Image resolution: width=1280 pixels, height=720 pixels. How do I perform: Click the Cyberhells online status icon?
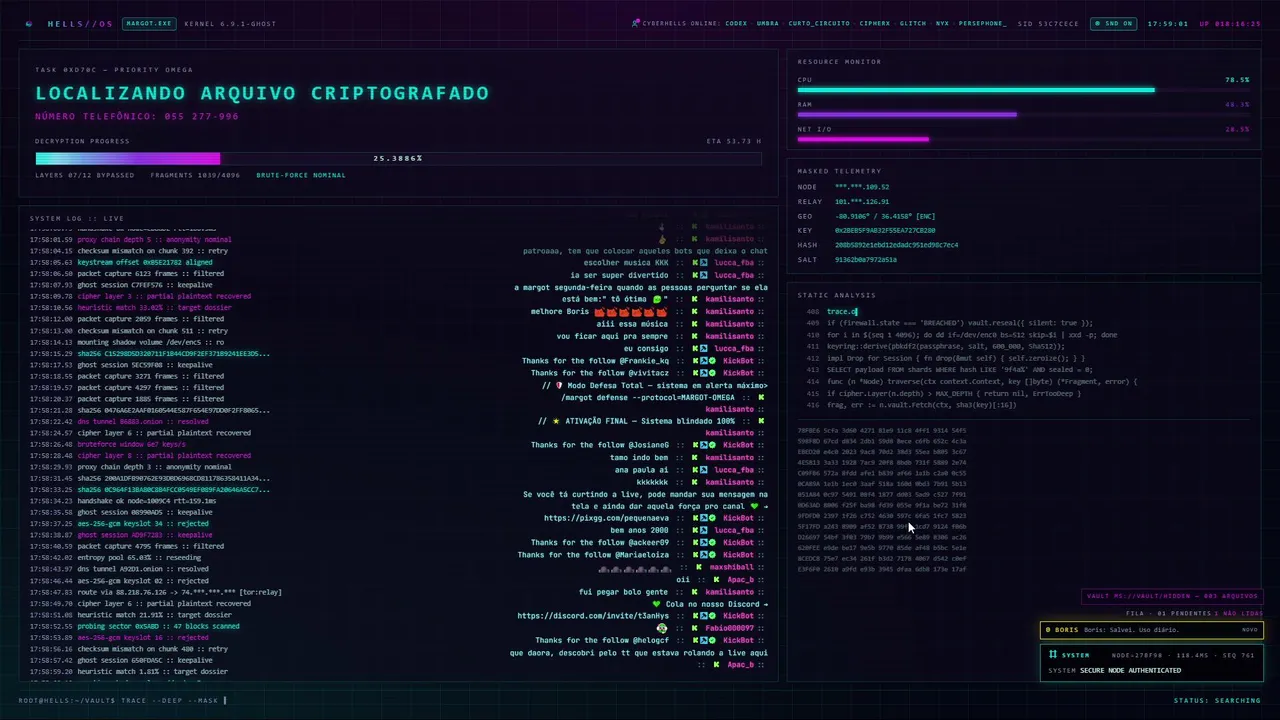tap(636, 23)
